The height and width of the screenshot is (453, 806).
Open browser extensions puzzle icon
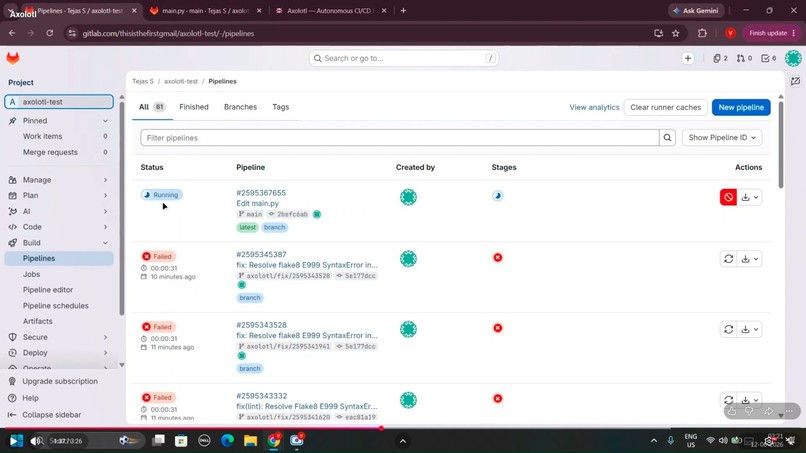702,33
